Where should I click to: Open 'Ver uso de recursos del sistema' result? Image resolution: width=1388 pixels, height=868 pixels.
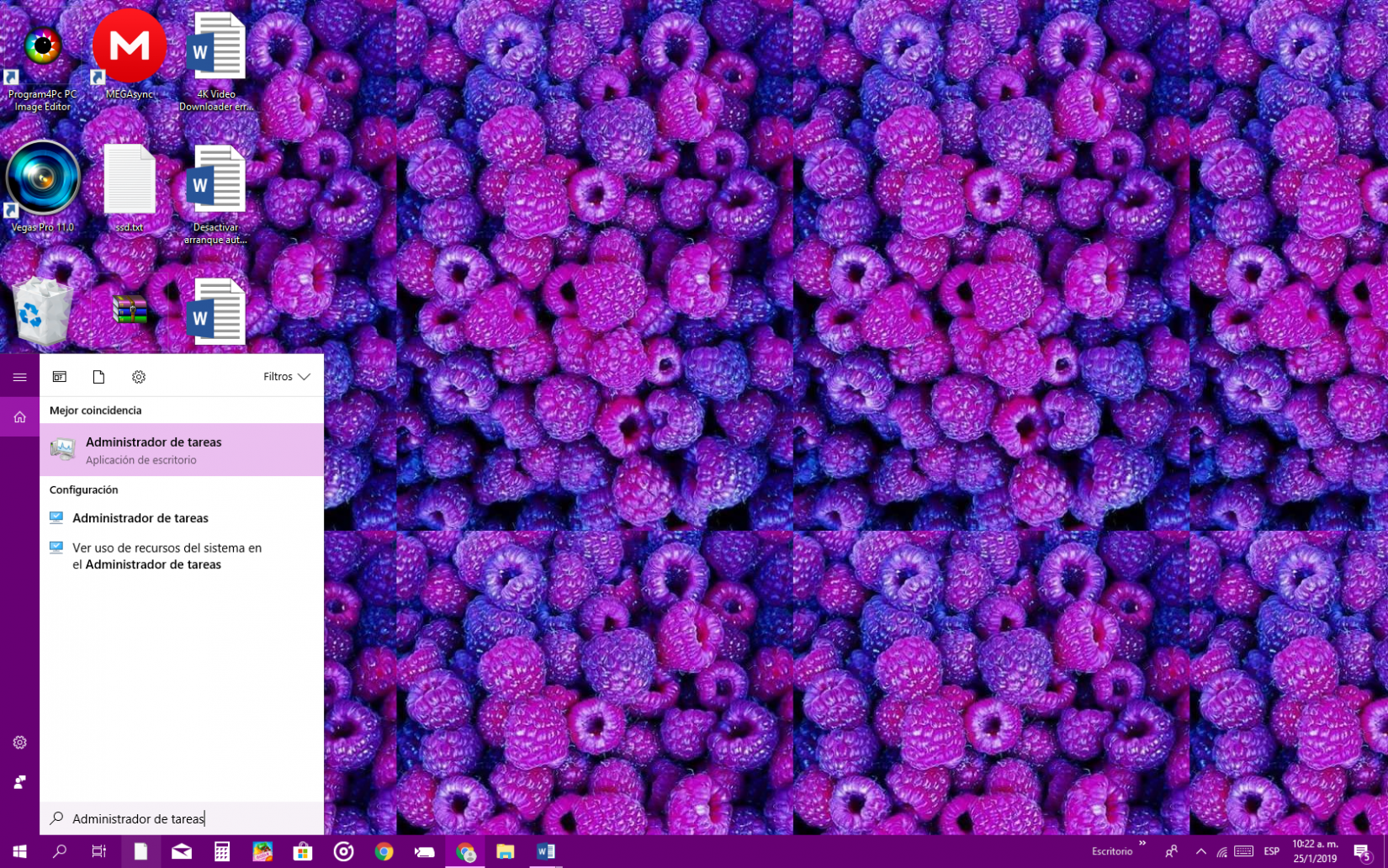coord(182,556)
